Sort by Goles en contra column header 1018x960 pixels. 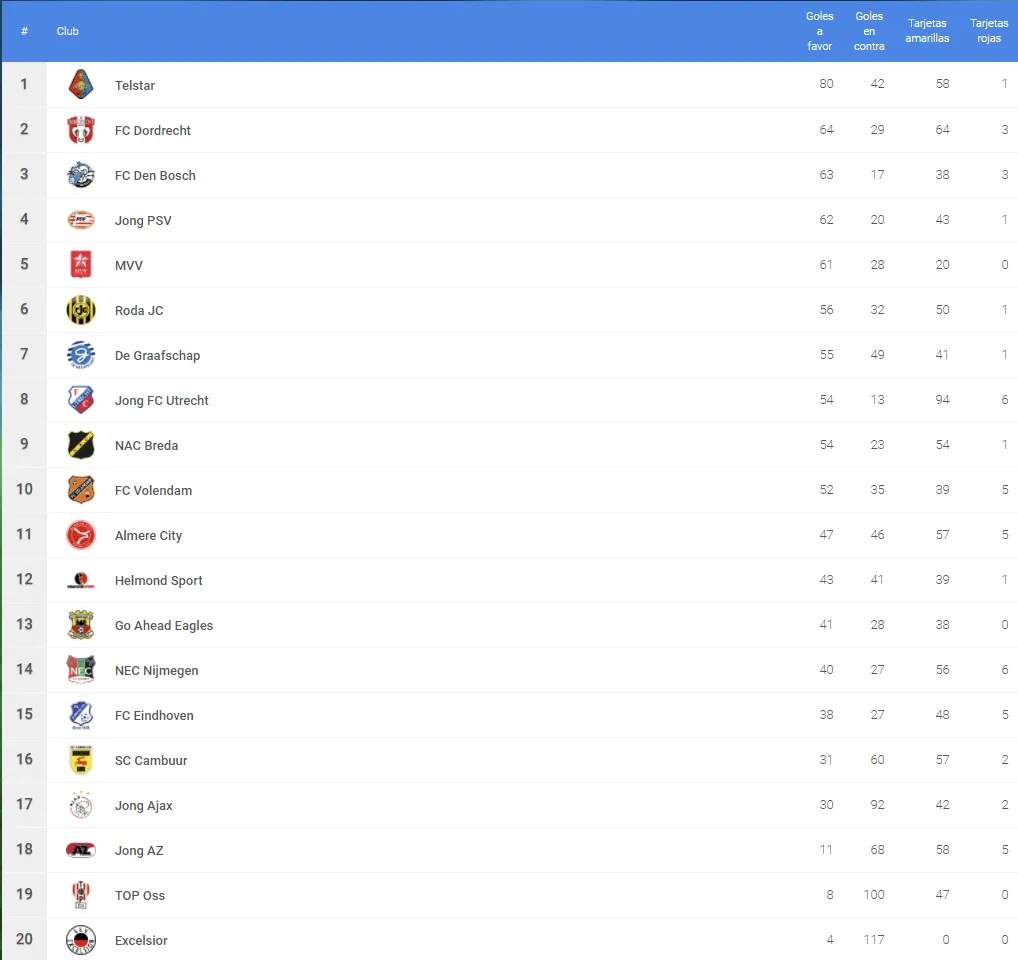tap(869, 31)
